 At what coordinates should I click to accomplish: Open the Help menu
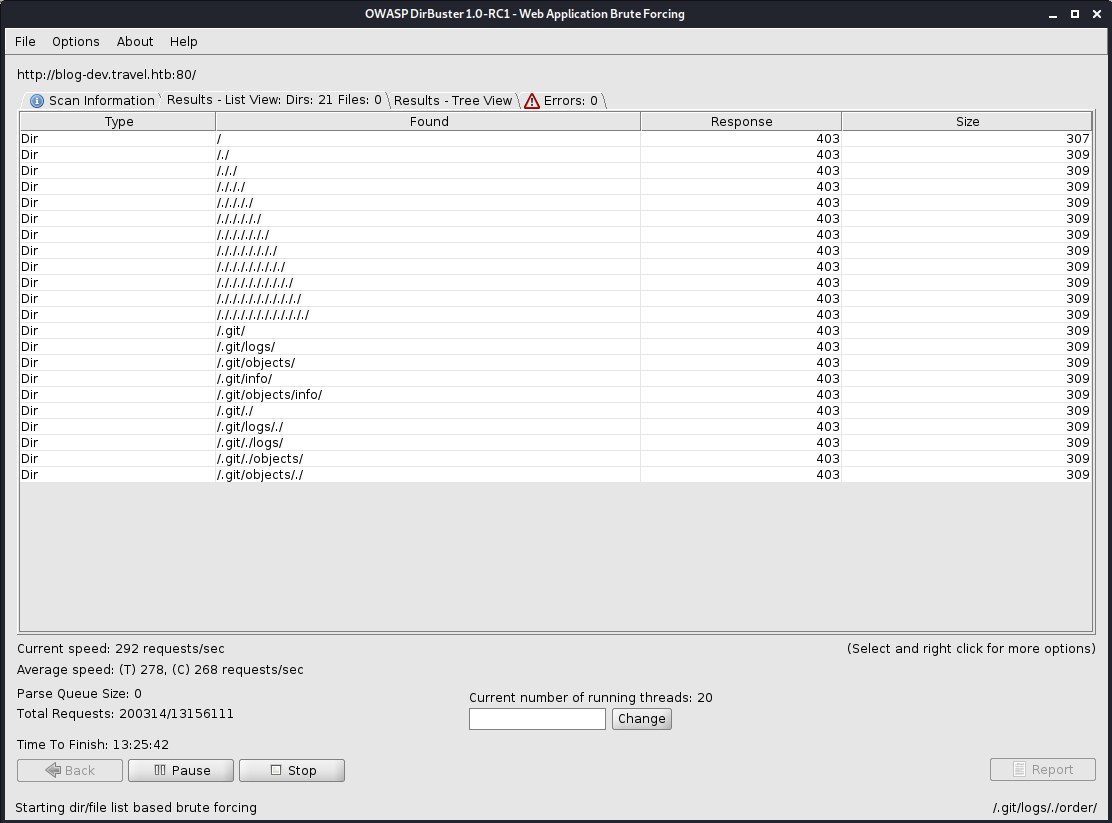[x=184, y=42]
